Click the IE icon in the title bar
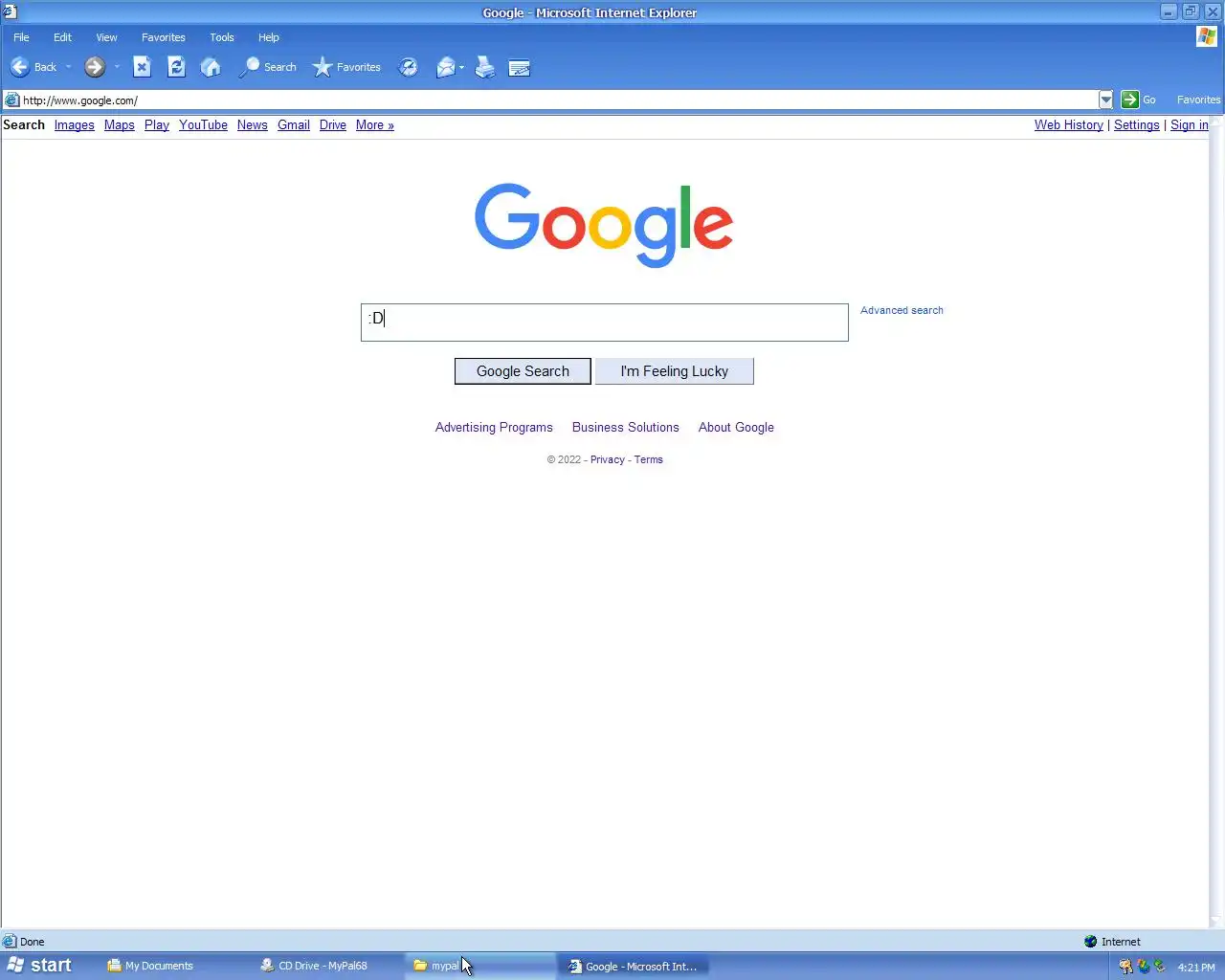The width and height of the screenshot is (1225, 980). (10, 11)
